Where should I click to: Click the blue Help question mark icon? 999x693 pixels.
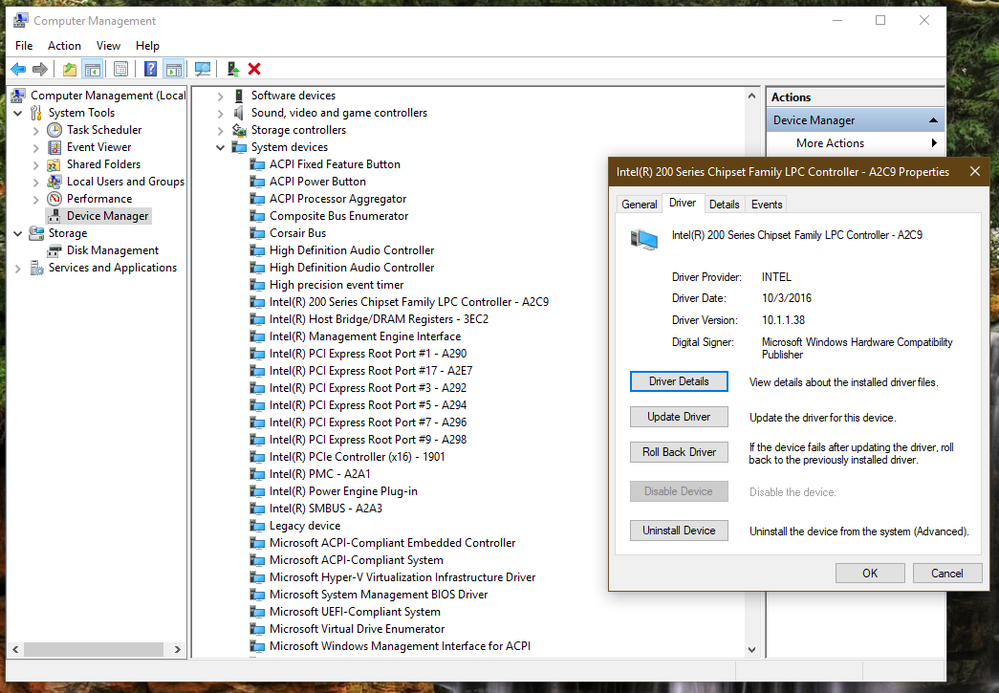pos(150,69)
